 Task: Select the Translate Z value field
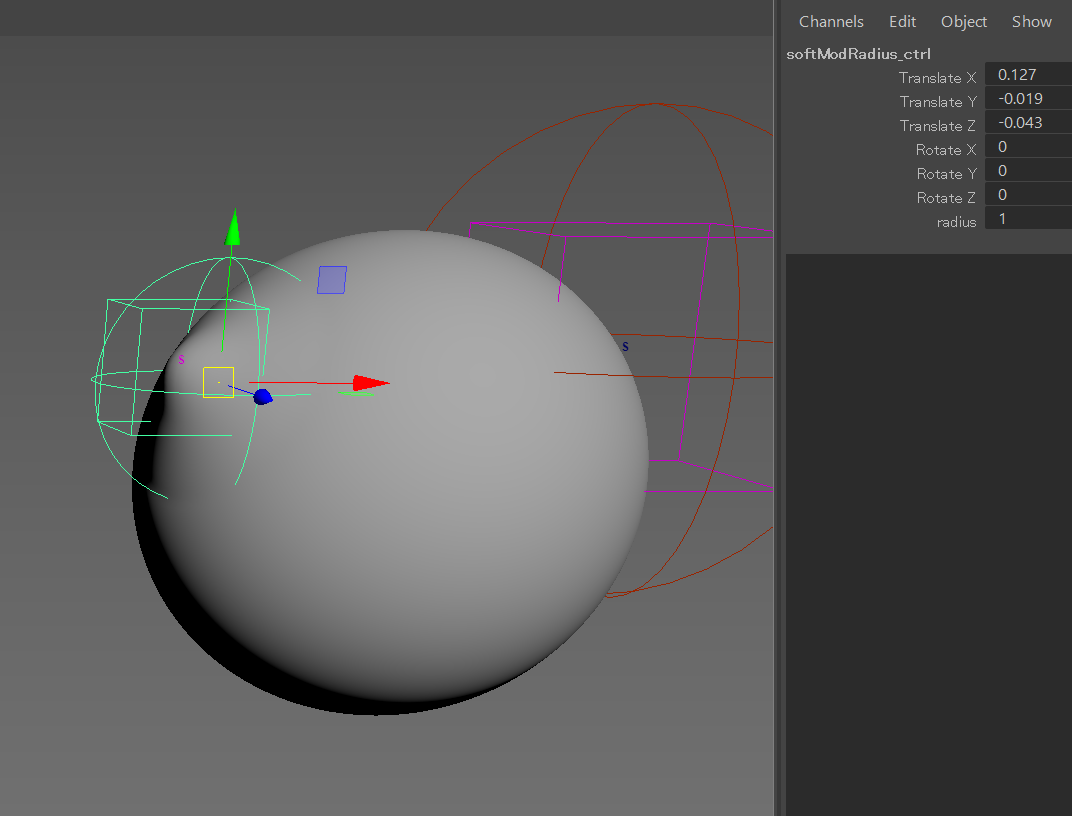(x=1028, y=122)
